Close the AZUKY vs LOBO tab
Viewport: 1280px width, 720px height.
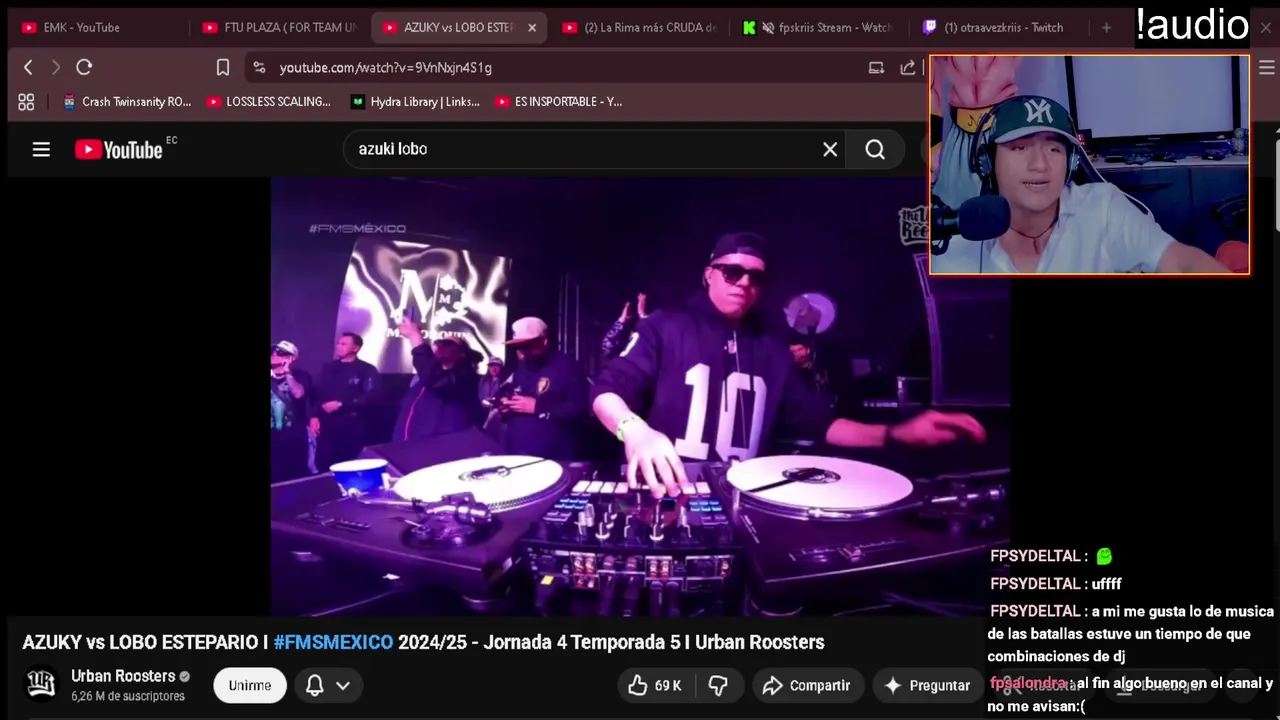click(x=532, y=27)
